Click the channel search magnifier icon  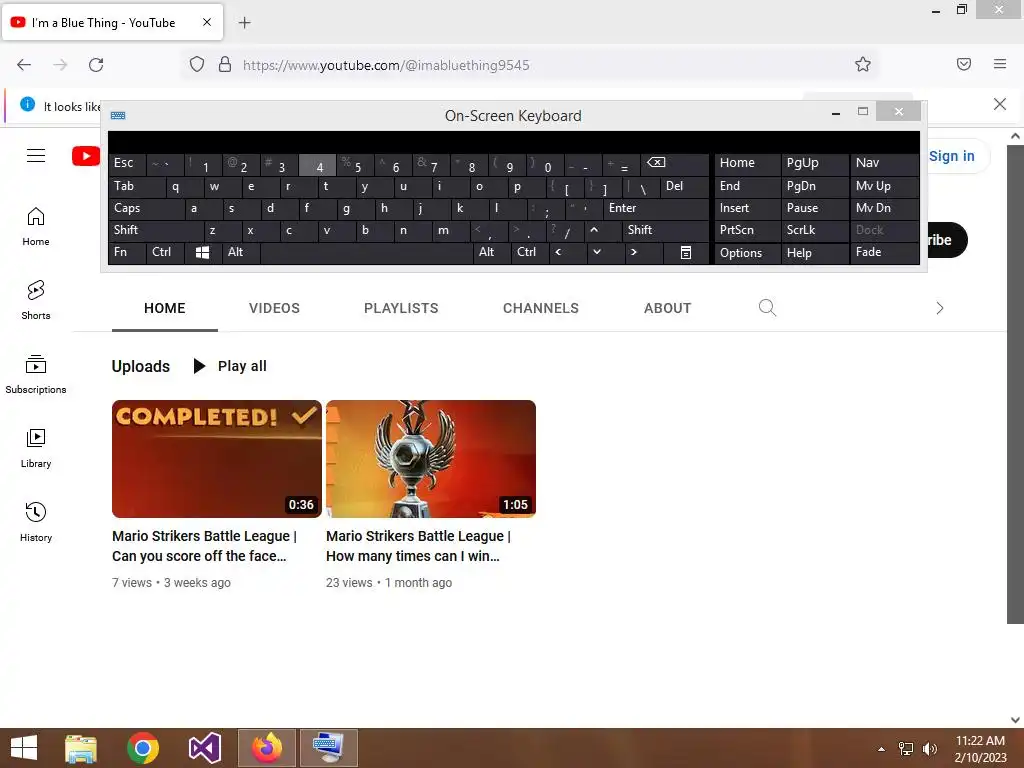(767, 308)
